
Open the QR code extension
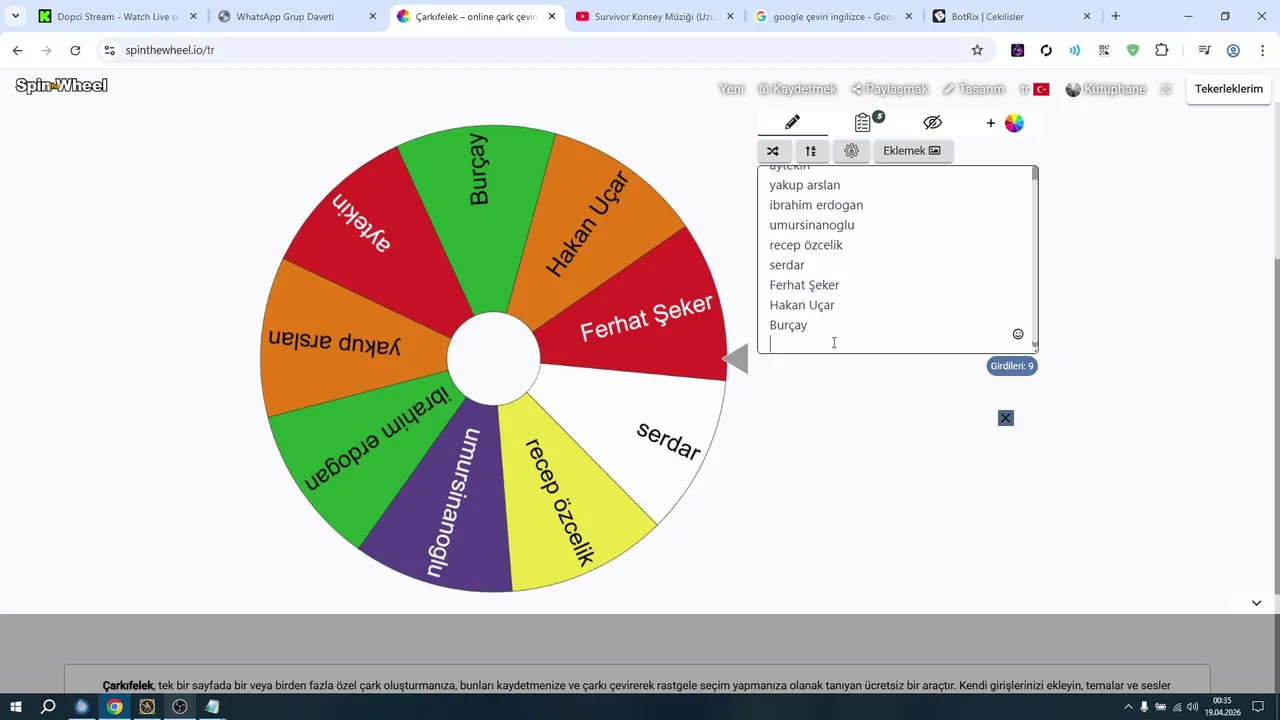(1104, 51)
